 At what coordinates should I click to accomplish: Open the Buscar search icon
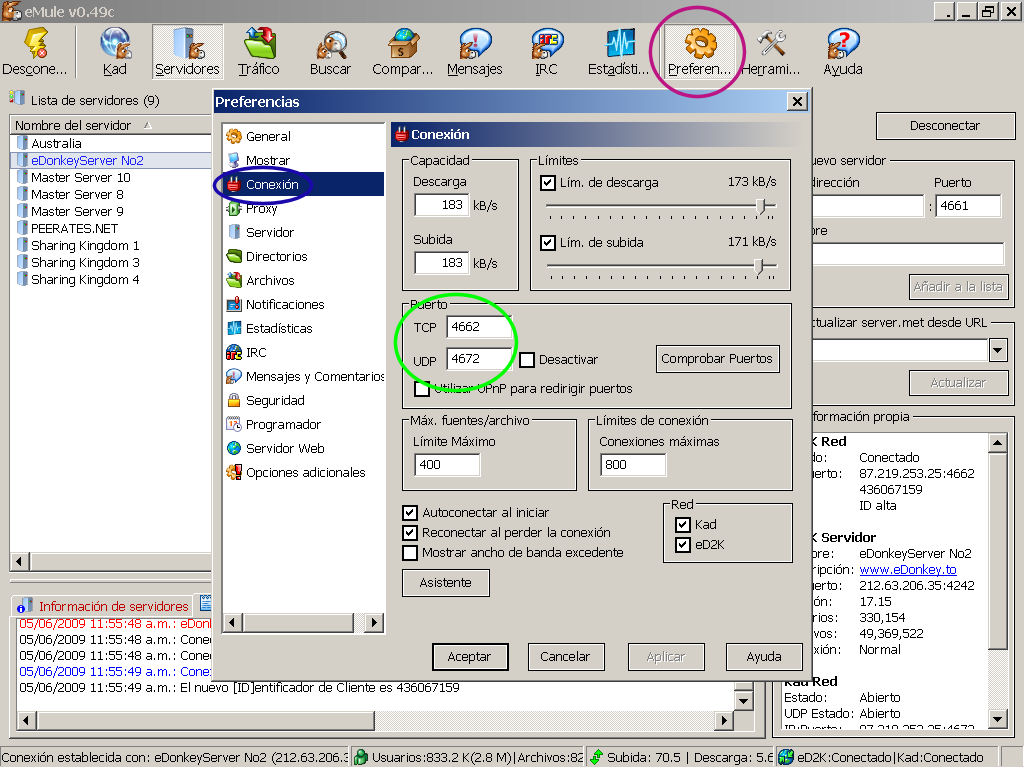(x=330, y=51)
